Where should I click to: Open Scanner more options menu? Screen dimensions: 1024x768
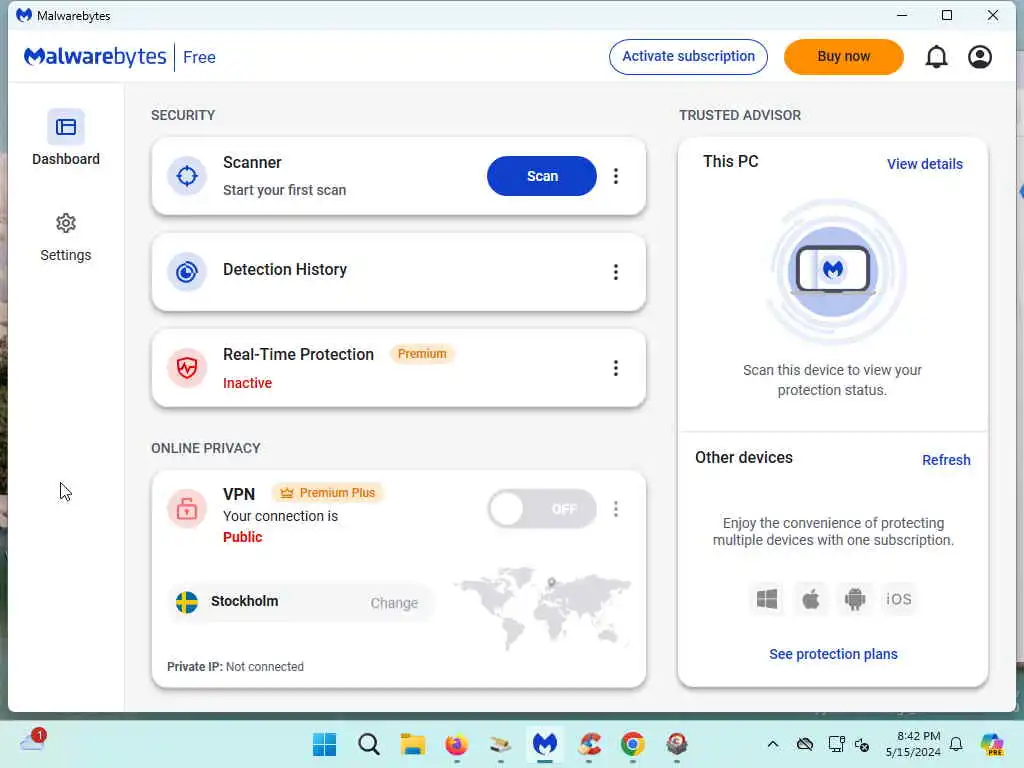pos(615,176)
